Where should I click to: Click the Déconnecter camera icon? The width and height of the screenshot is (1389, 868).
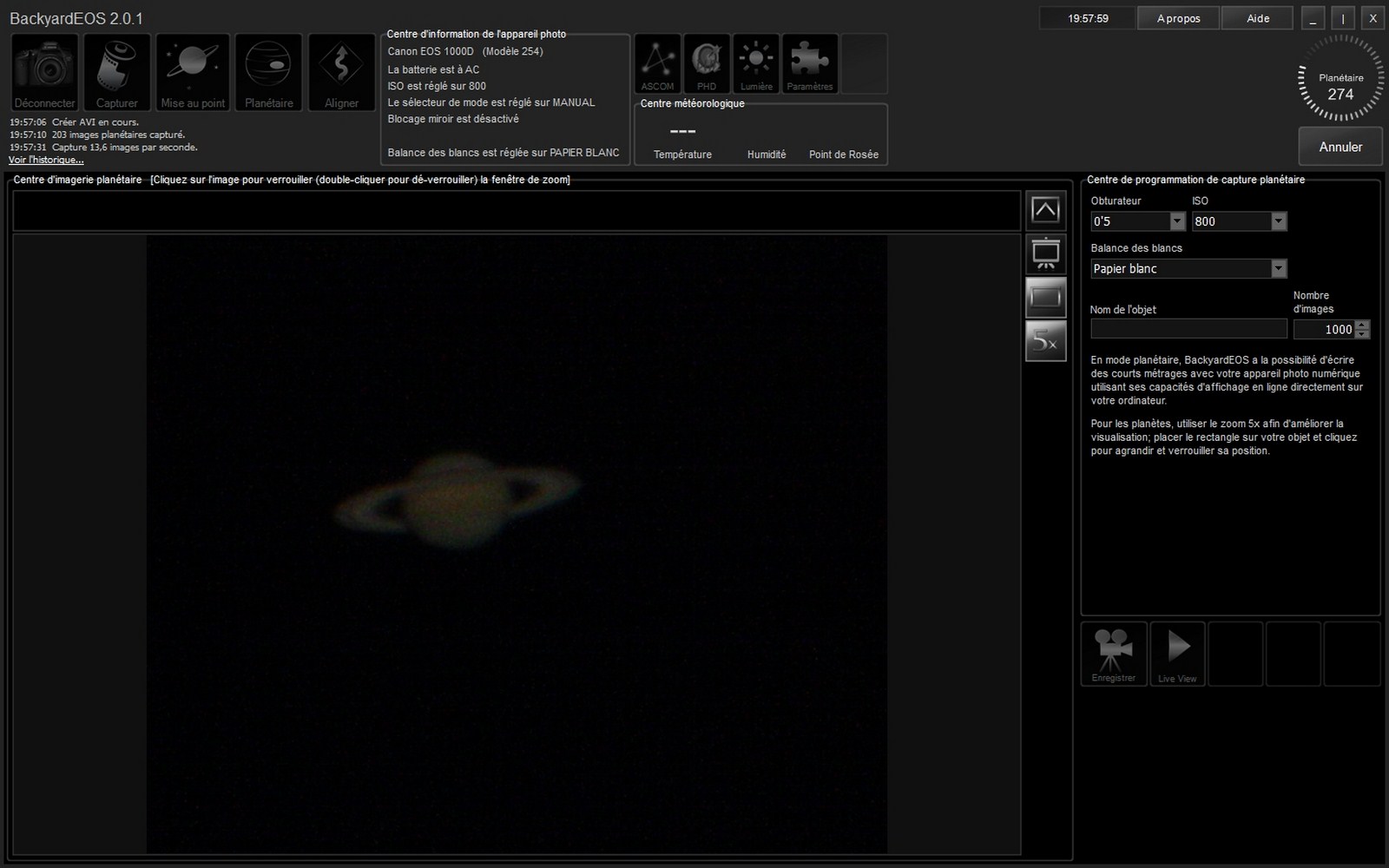44,73
